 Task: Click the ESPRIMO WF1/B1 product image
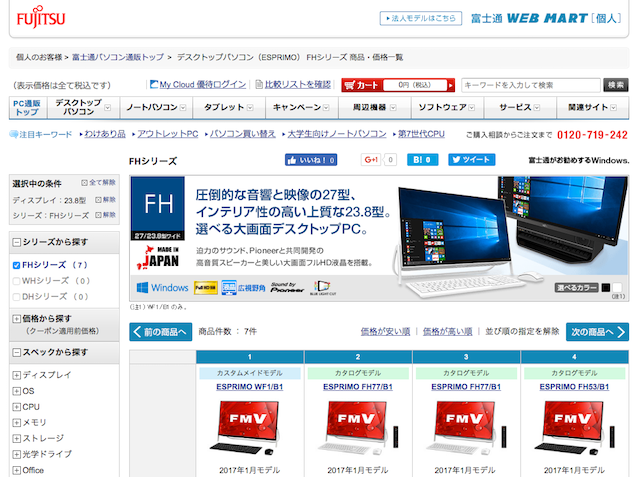click(x=247, y=427)
